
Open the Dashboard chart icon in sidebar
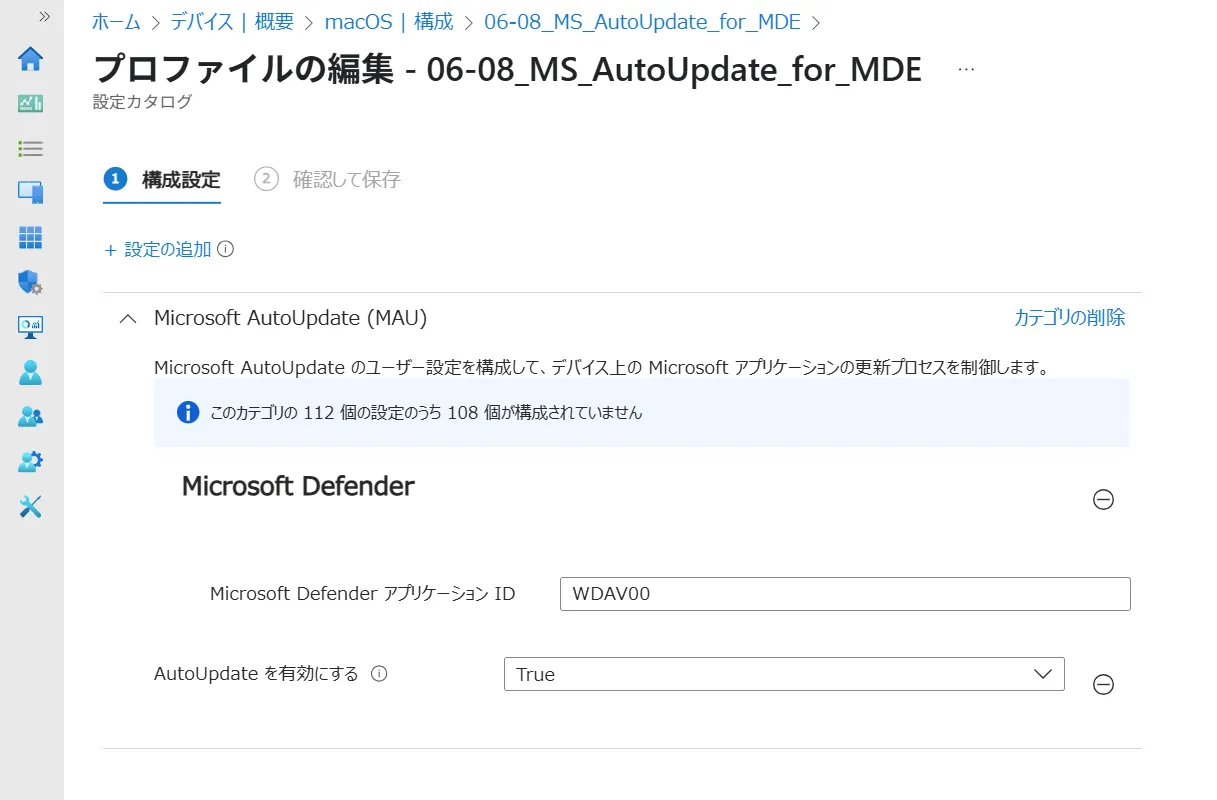31,103
